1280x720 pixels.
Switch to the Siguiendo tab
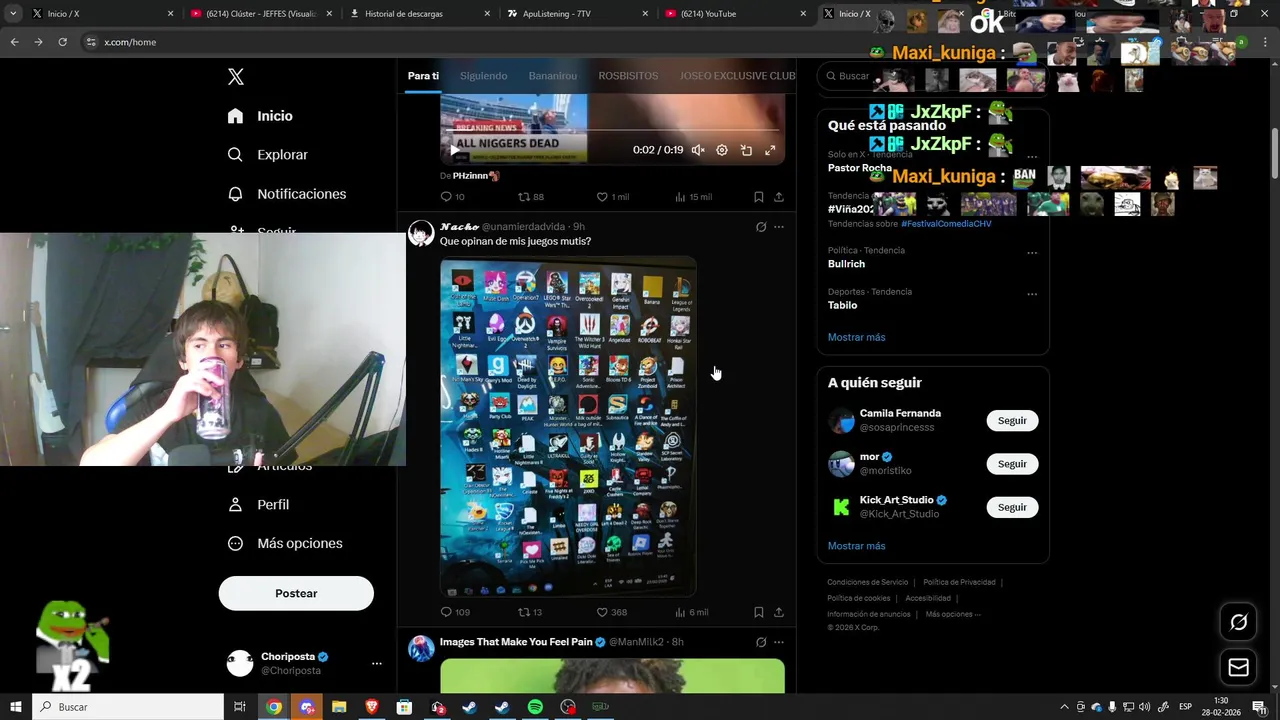(483, 76)
